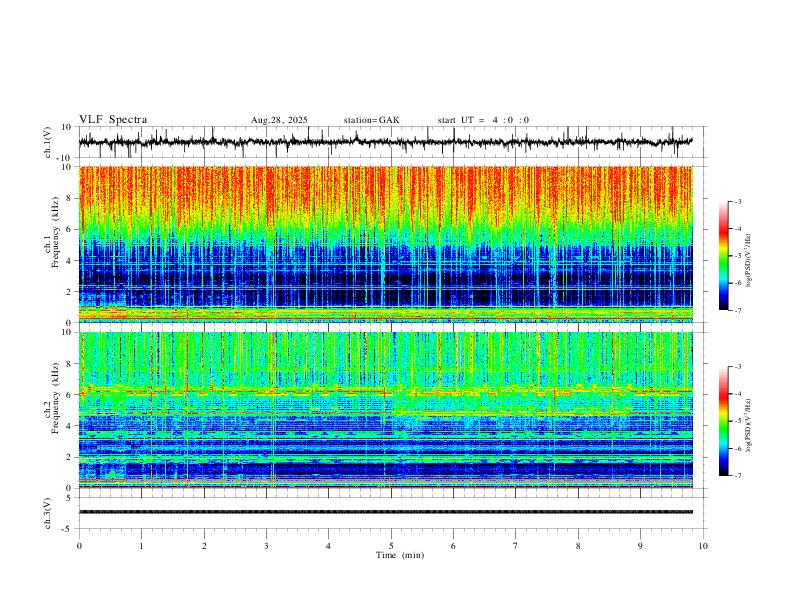Click the "-4" tick on ch.2 colorbar
Viewport: 792px width, 612px height.
(738, 393)
